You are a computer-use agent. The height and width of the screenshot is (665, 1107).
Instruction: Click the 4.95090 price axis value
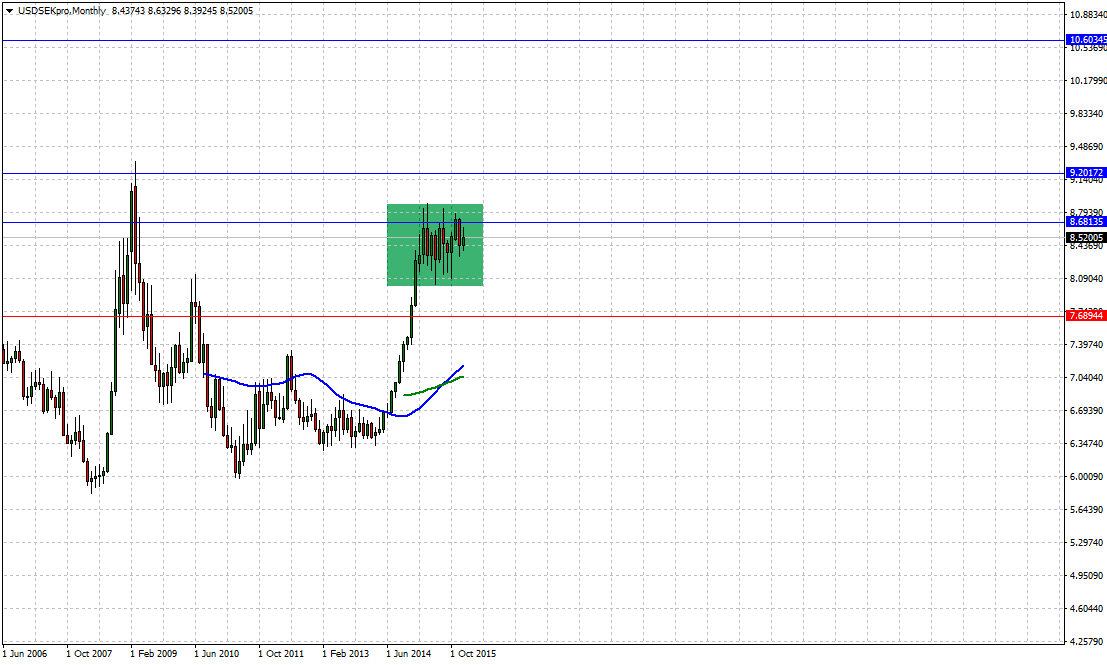[1087, 576]
